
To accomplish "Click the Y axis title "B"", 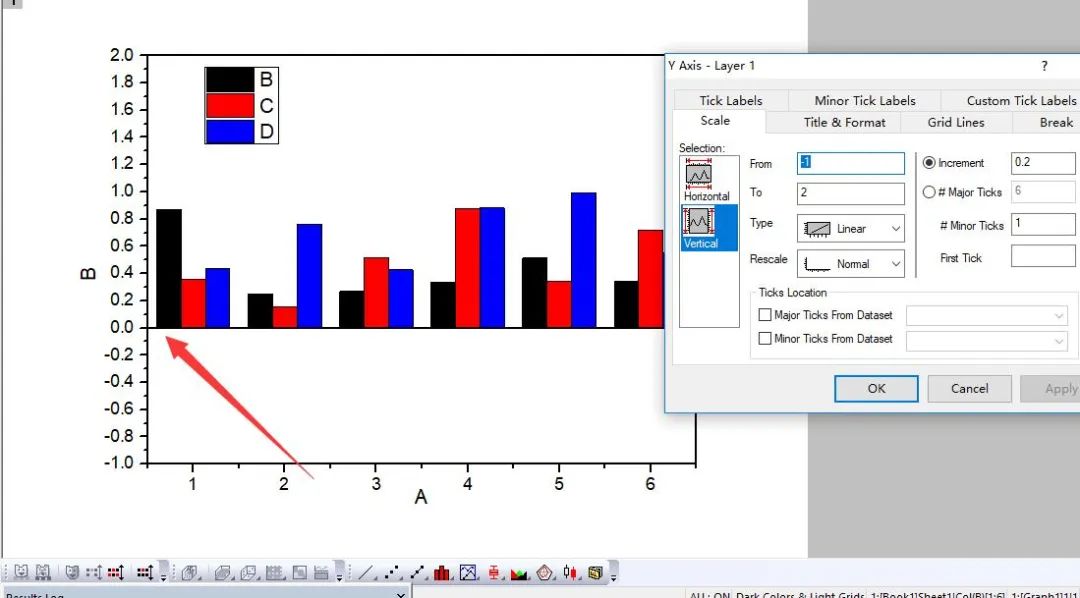I will coord(88,274).
